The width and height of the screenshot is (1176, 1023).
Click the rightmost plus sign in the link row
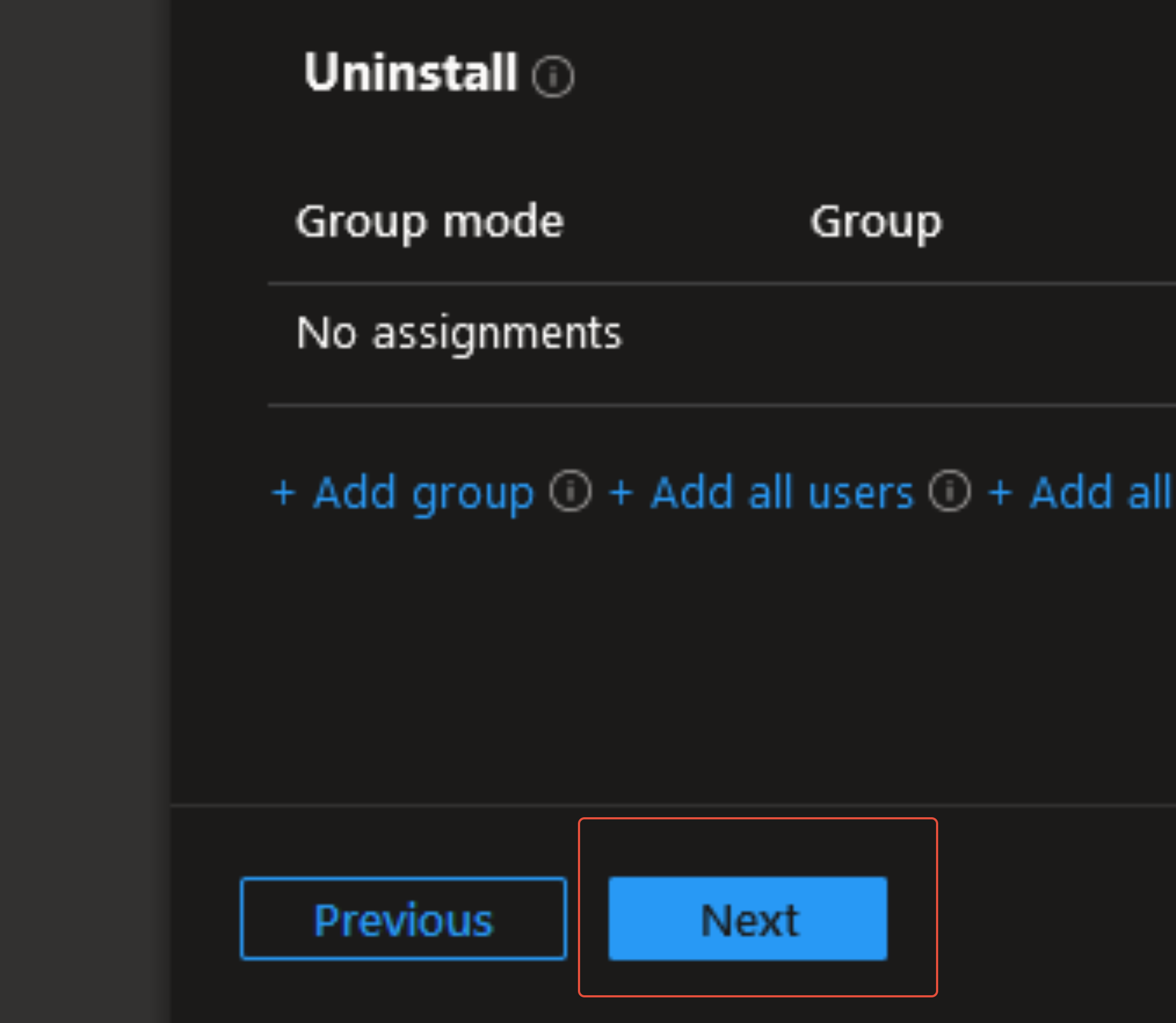tap(1000, 493)
